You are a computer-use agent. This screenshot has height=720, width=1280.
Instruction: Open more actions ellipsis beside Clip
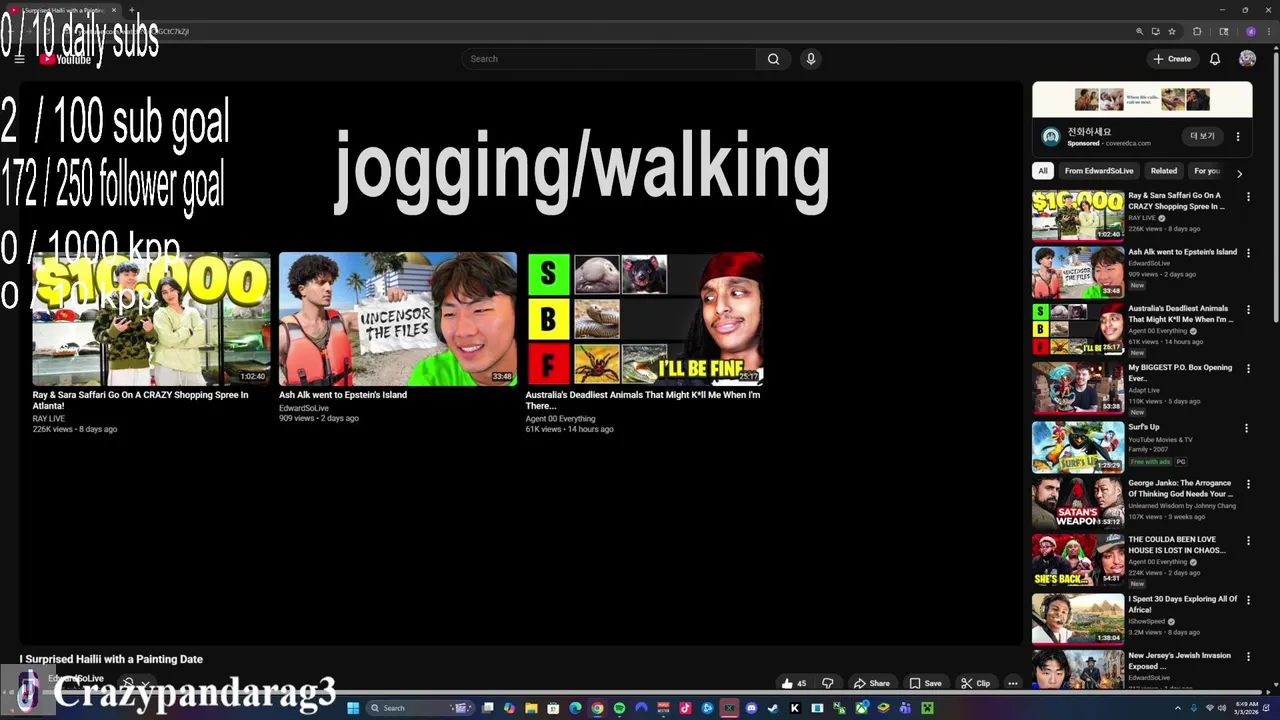point(1012,683)
